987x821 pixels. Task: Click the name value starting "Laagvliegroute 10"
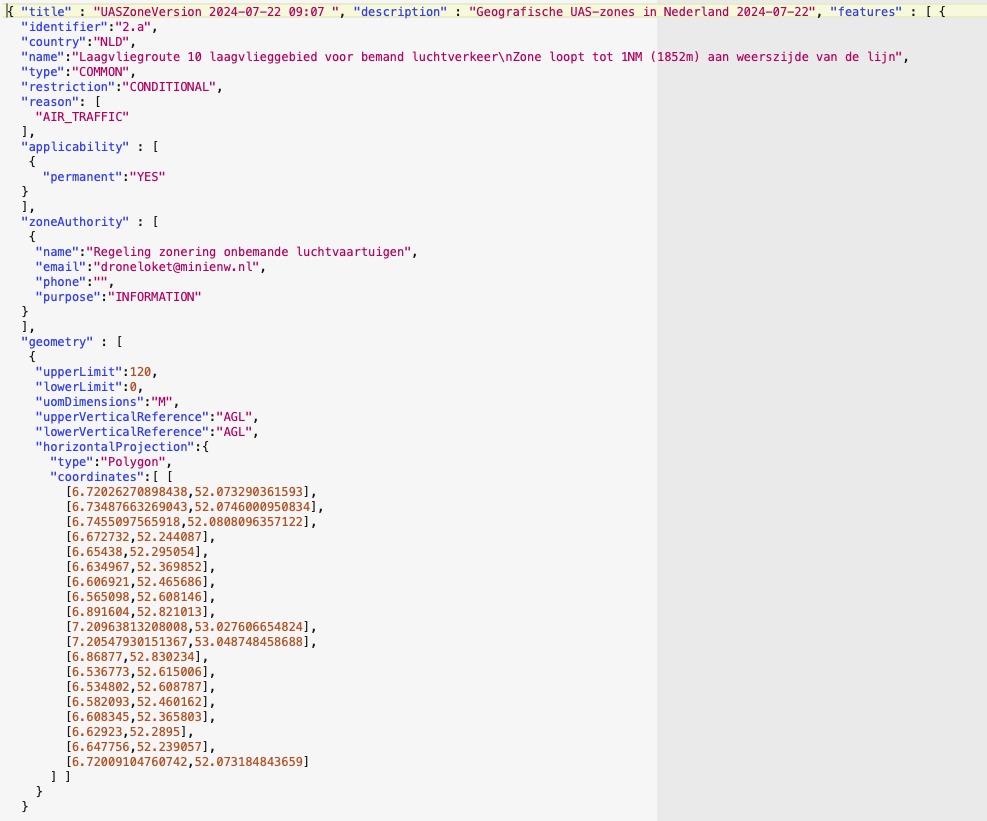click(490, 57)
